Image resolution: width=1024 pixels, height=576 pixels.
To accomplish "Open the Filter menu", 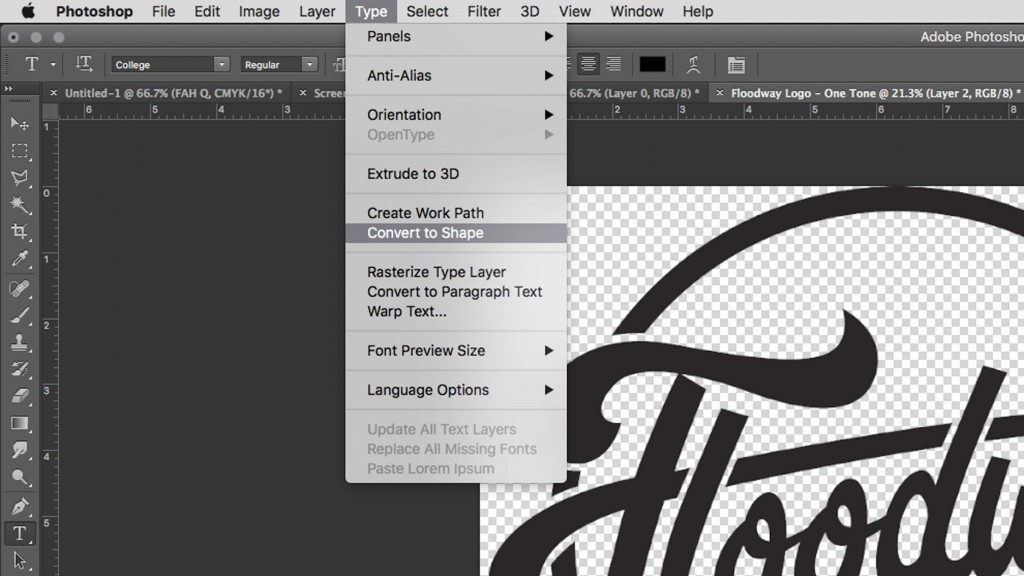I will pyautogui.click(x=484, y=11).
